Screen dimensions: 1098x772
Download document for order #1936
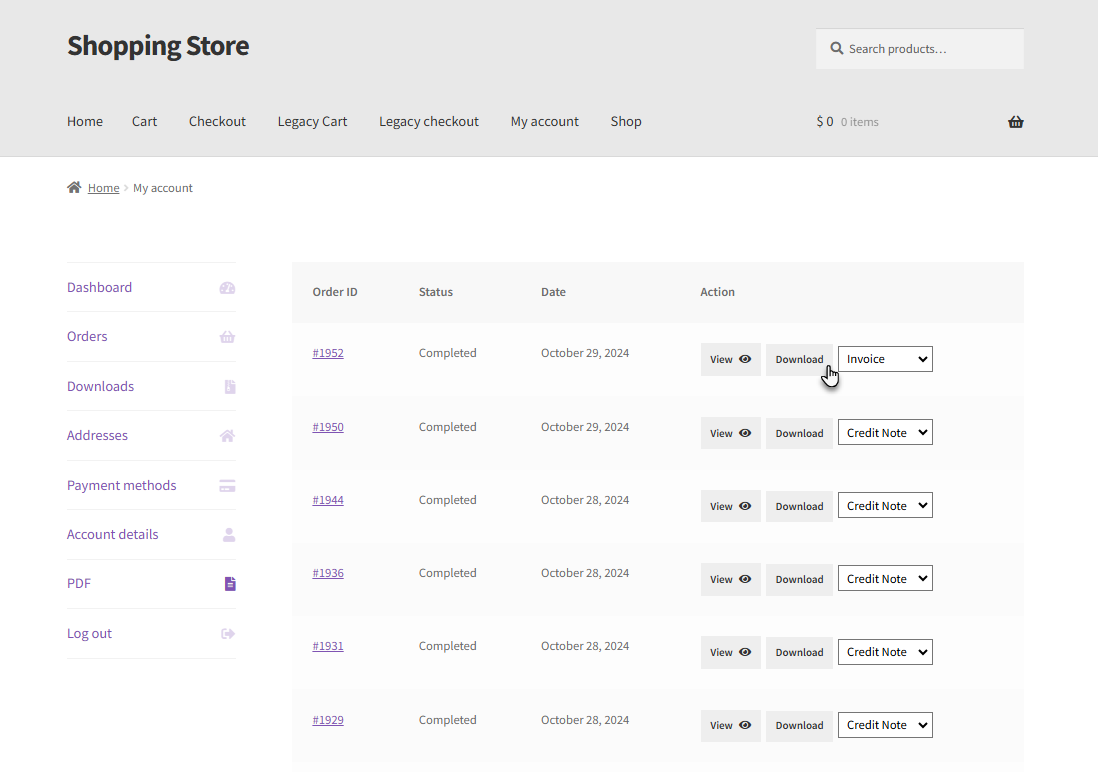pyautogui.click(x=799, y=579)
